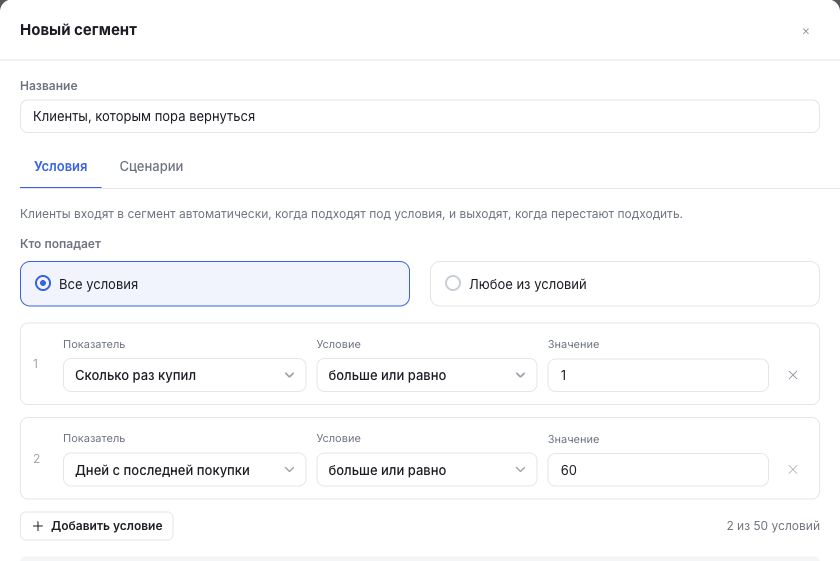Click the Значение label in condition 2
The height and width of the screenshot is (561, 840).
click(573, 439)
